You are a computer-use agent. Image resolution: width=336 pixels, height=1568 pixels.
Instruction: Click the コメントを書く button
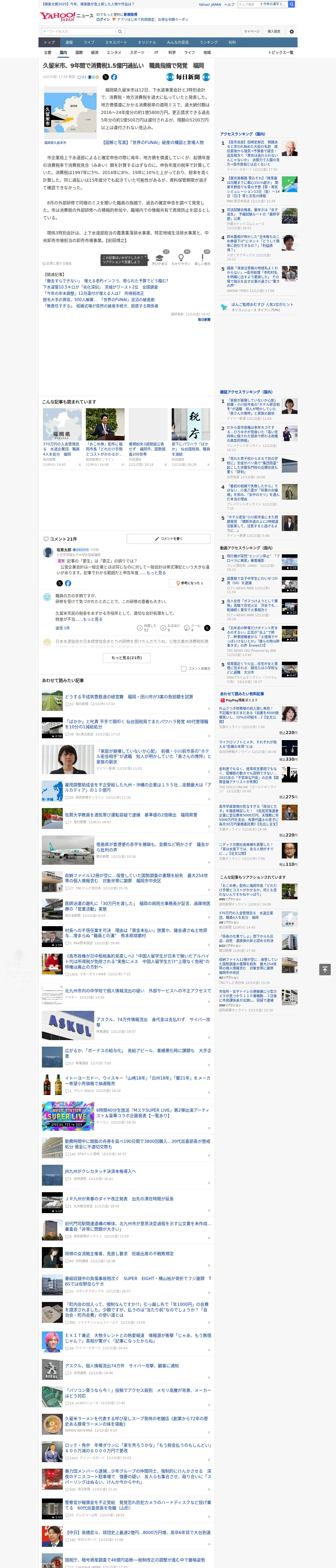click(x=168, y=539)
